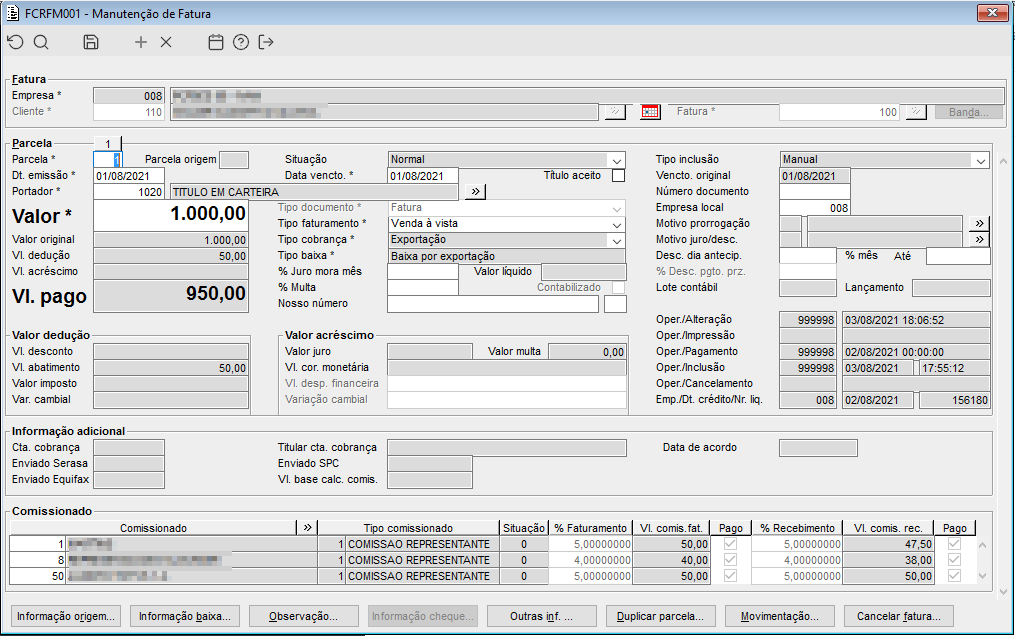This screenshot has height=636, width=1015.
Task: Click the % Multa input field
Action: coord(423,287)
